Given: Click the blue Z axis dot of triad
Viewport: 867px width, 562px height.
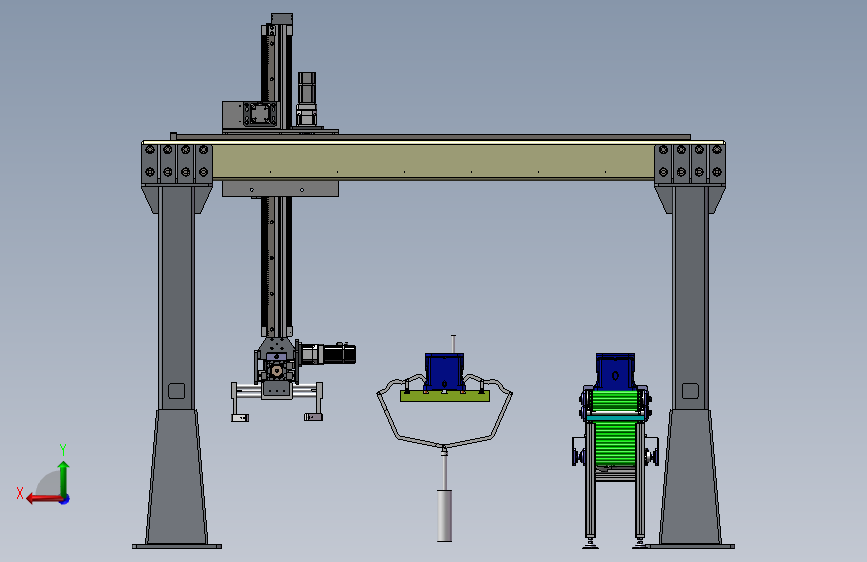Looking at the screenshot, I should (x=65, y=500).
